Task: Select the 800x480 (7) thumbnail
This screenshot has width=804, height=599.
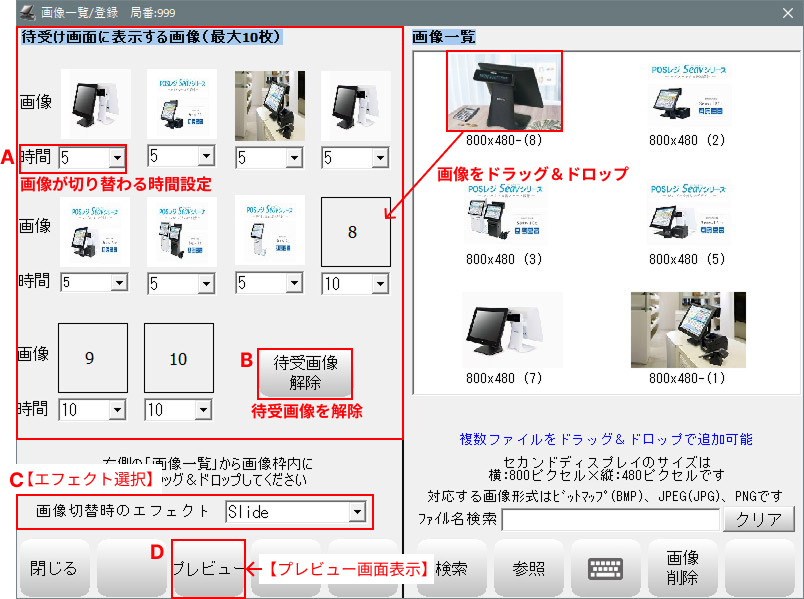Action: [x=504, y=330]
